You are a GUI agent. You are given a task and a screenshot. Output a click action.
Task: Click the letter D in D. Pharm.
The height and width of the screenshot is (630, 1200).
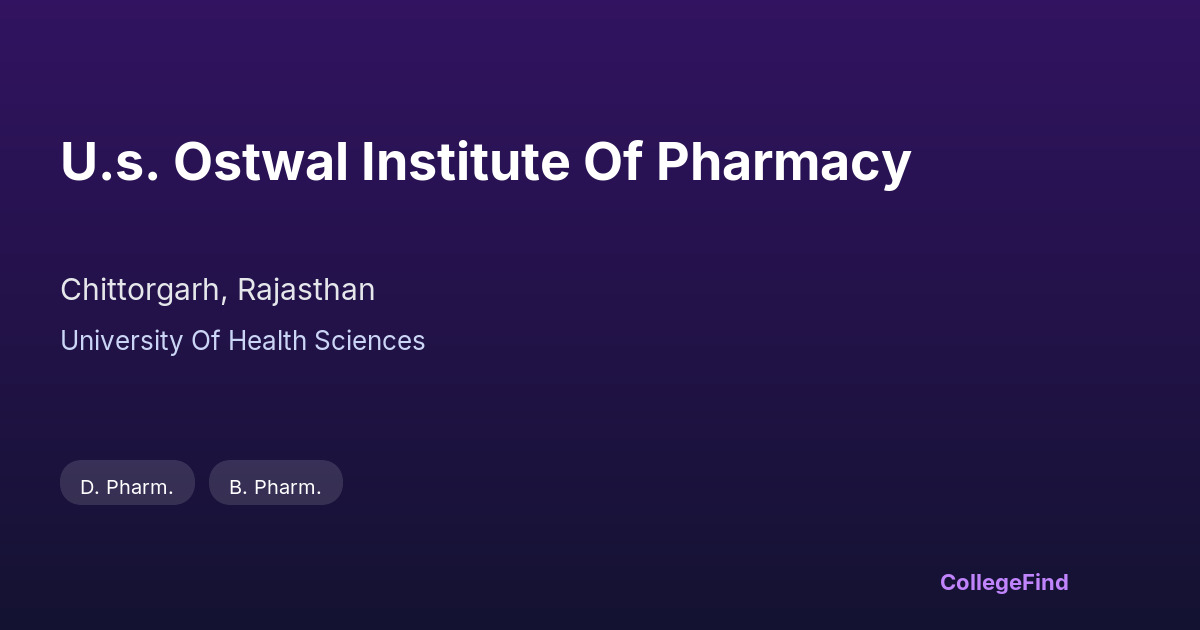click(x=87, y=487)
